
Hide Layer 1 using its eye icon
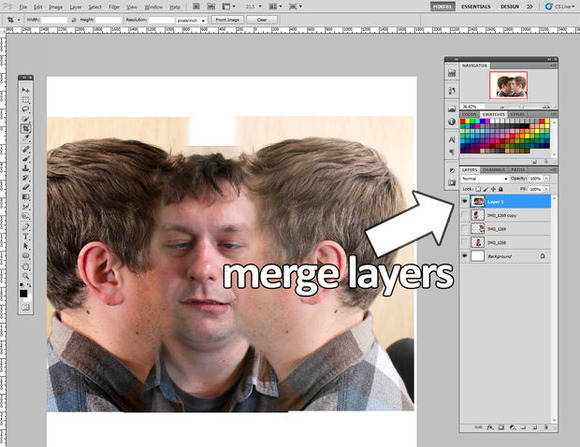point(465,202)
